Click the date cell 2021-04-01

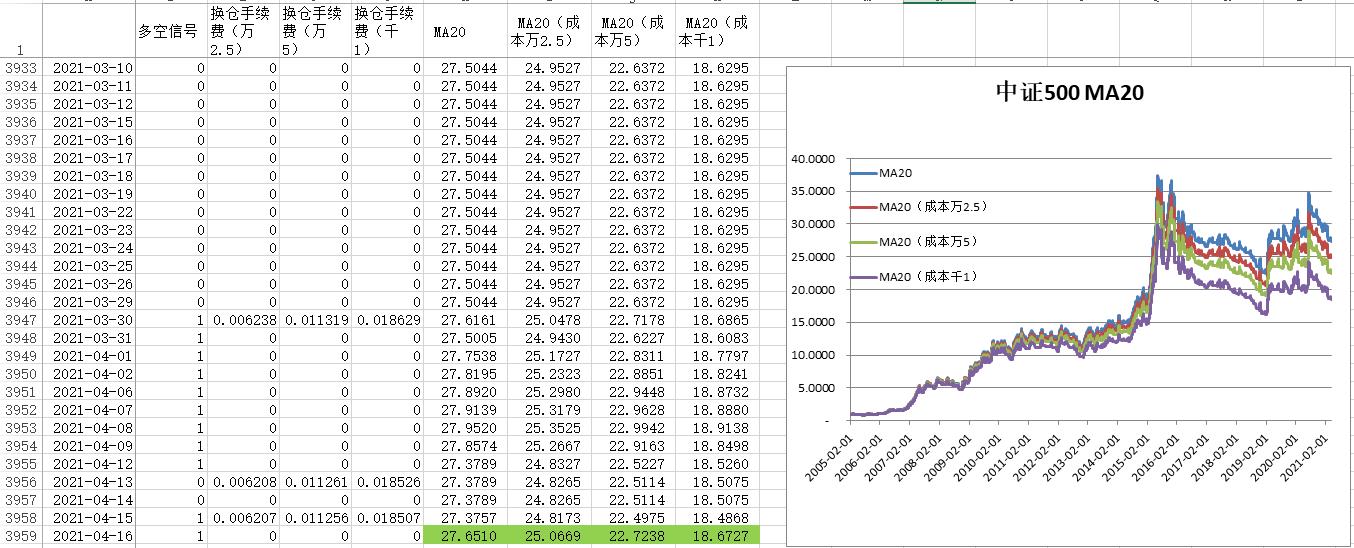90,356
